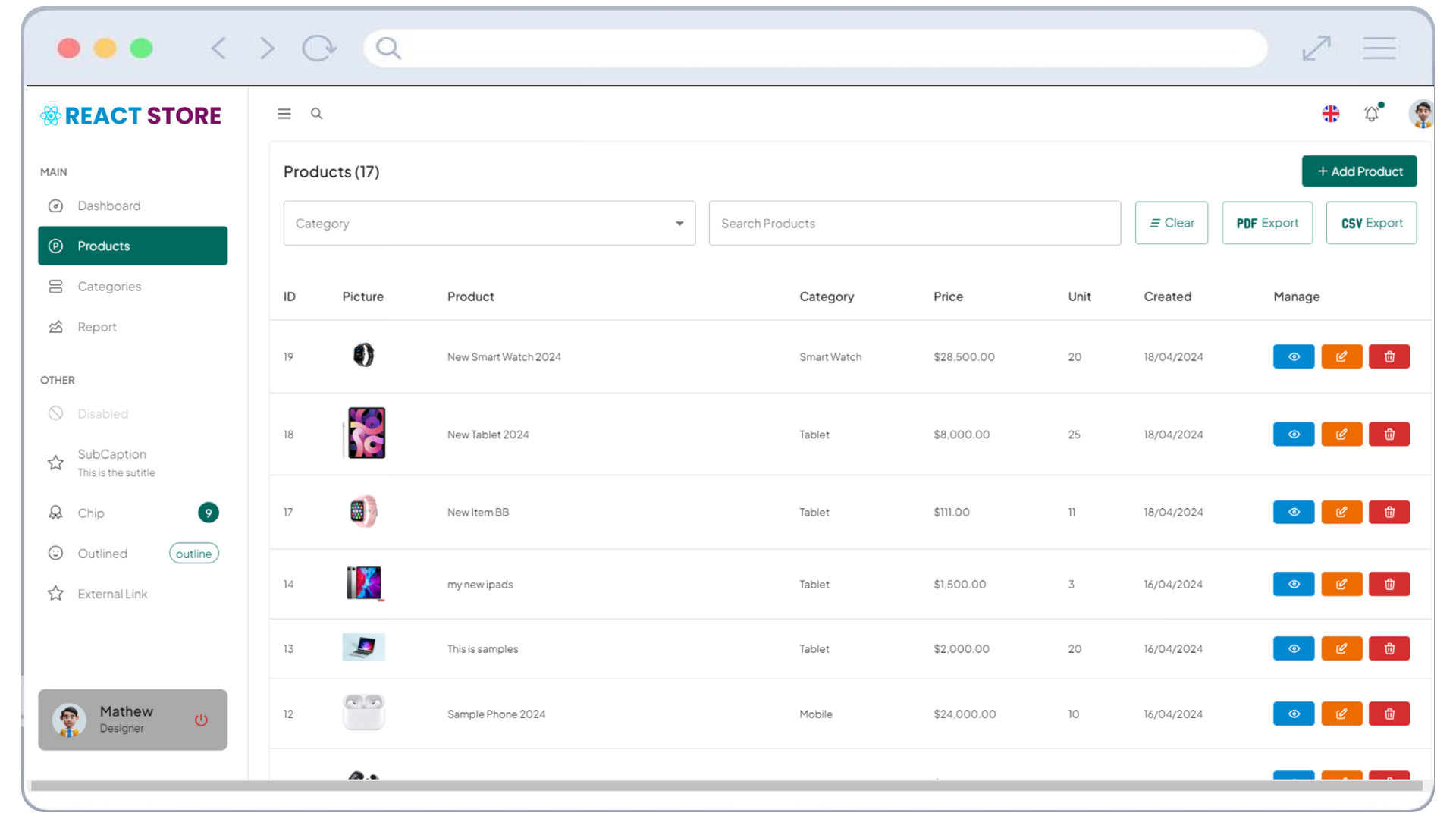Click the laptop thumbnail for This is samples
Viewport: 1456px width, 819px height.
[x=363, y=647]
